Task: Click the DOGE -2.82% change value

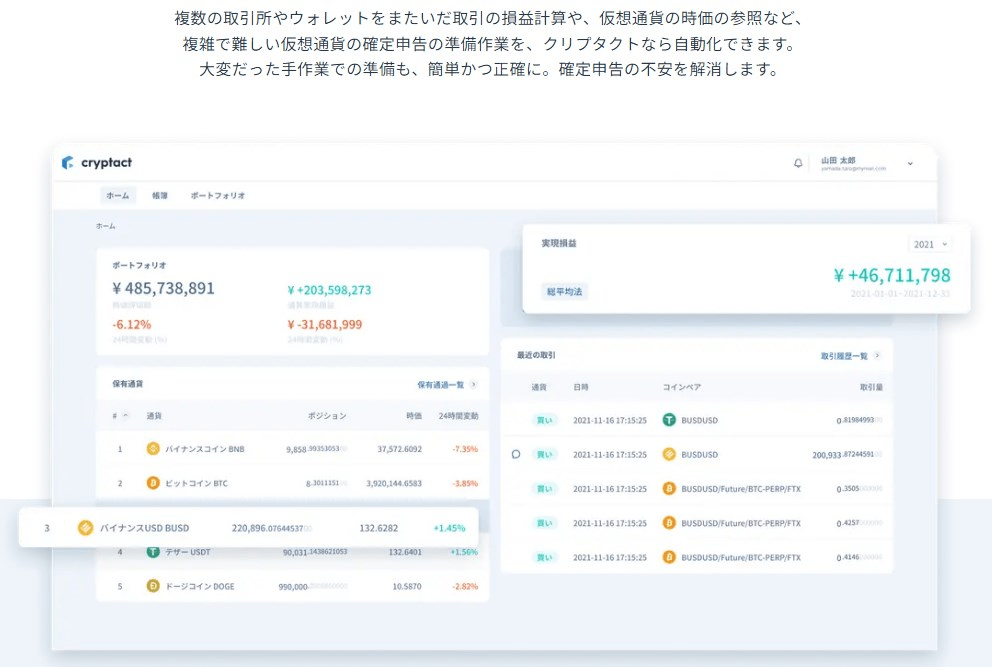Action: 465,587
